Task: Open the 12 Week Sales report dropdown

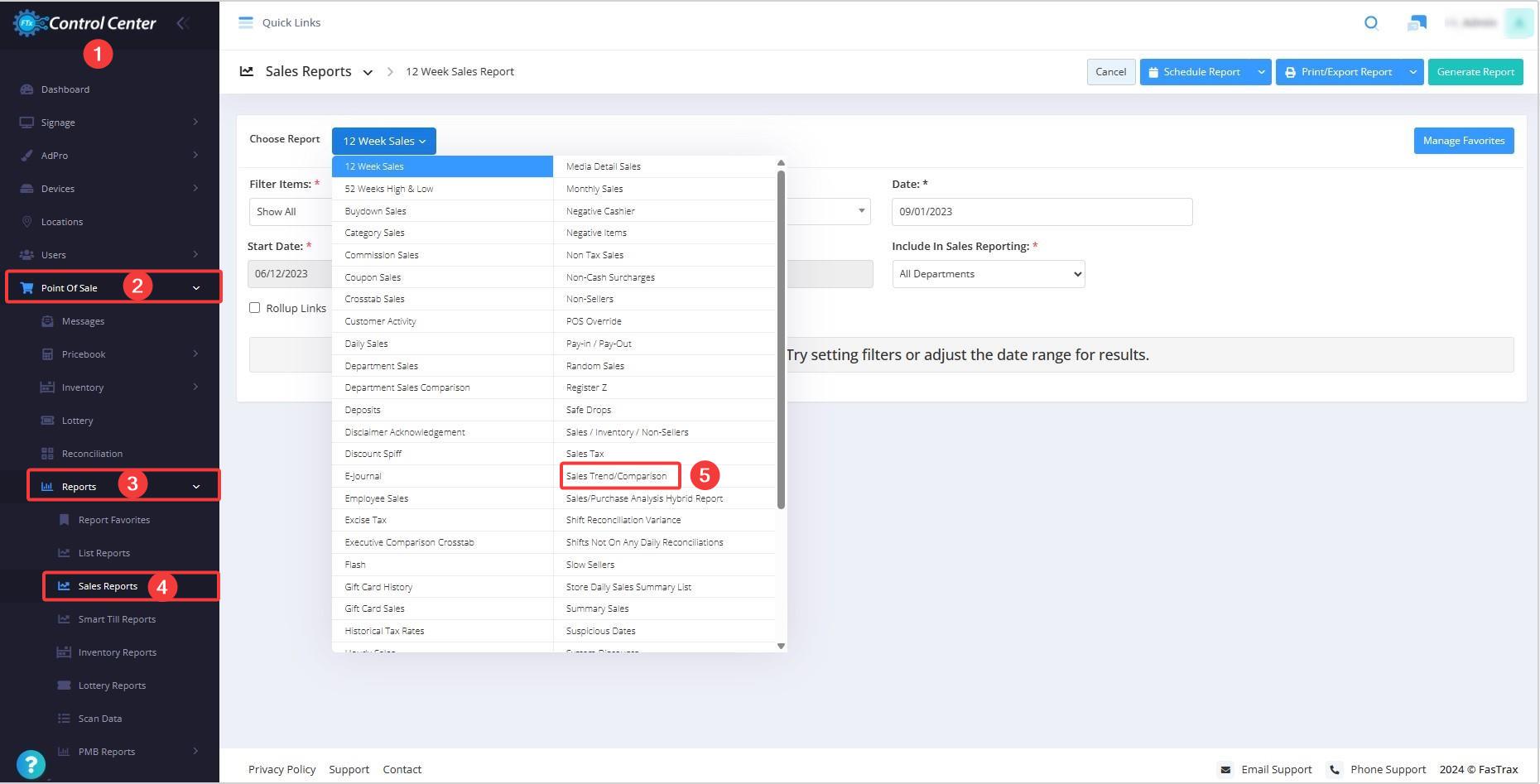Action: tap(384, 141)
